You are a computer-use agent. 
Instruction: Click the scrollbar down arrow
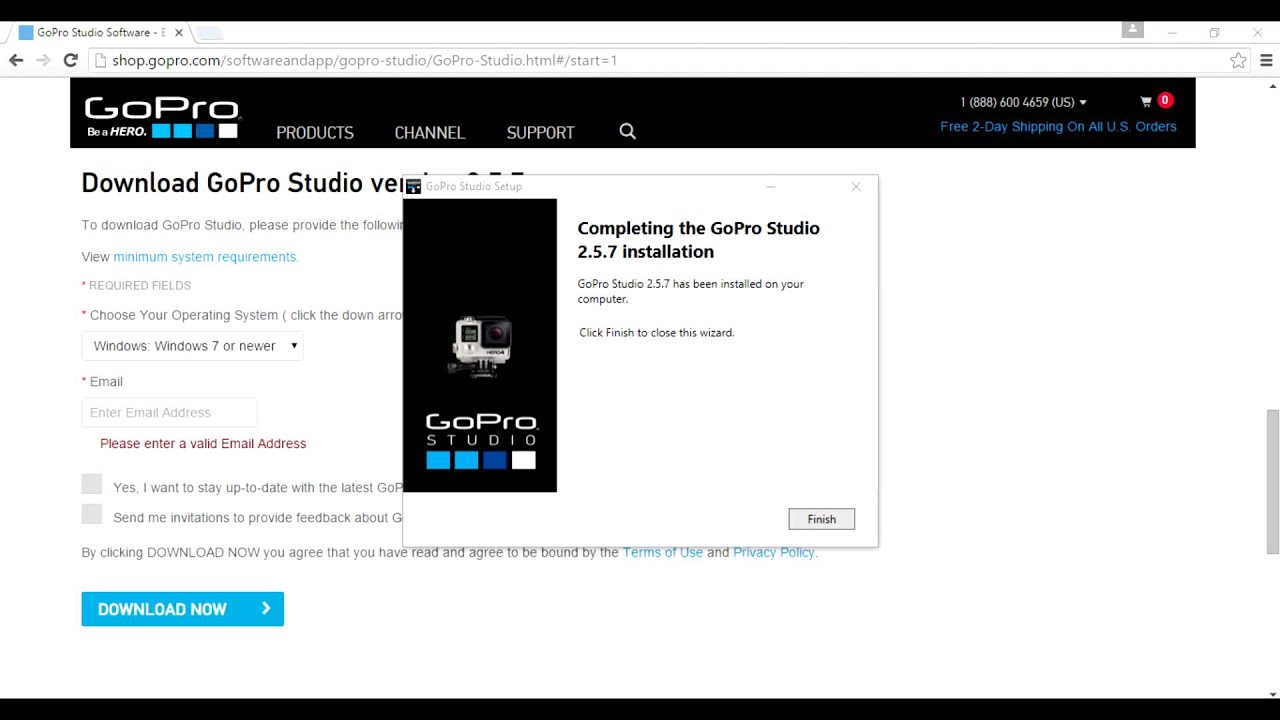click(x=1272, y=692)
